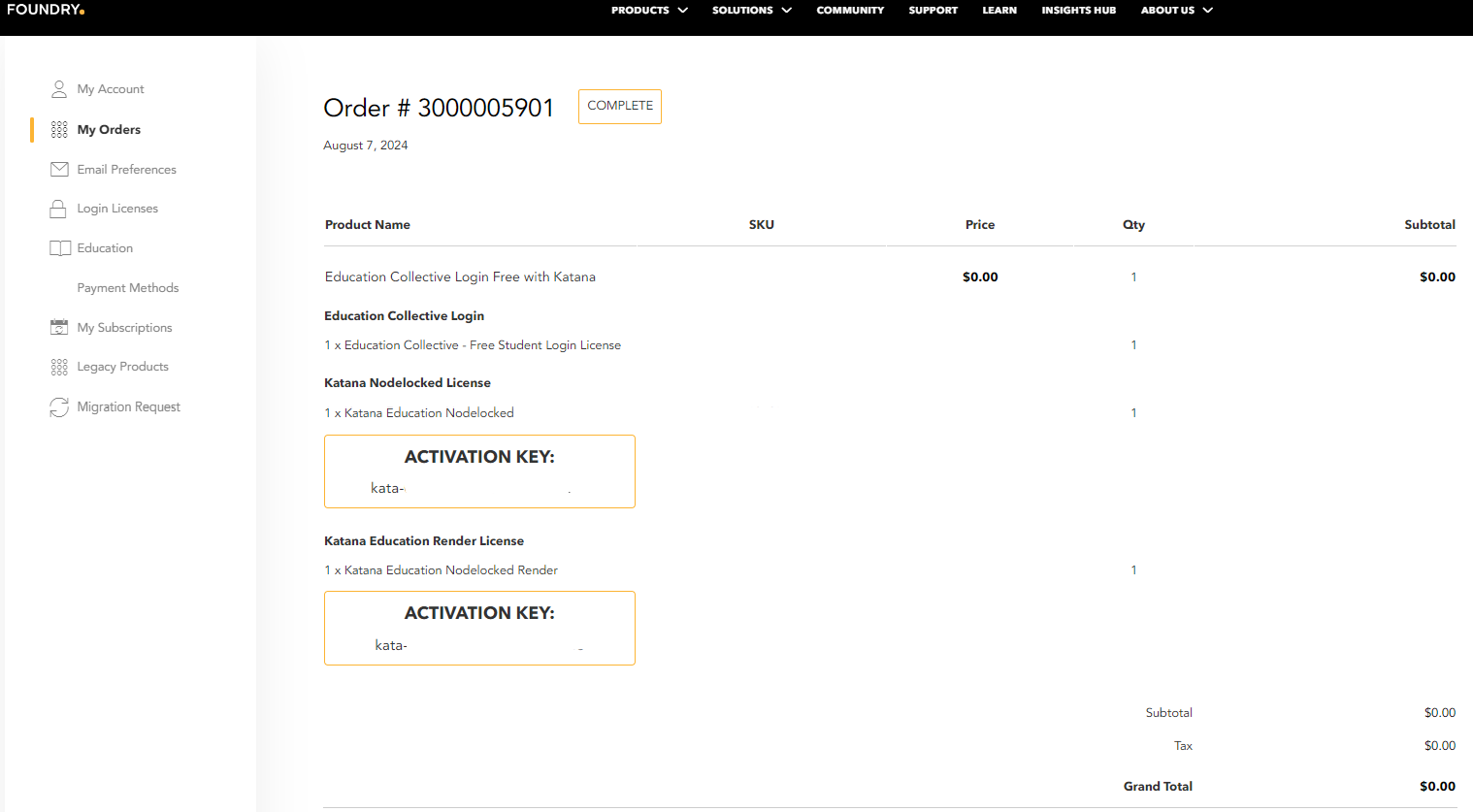Select My Orders in sidebar

click(x=109, y=129)
